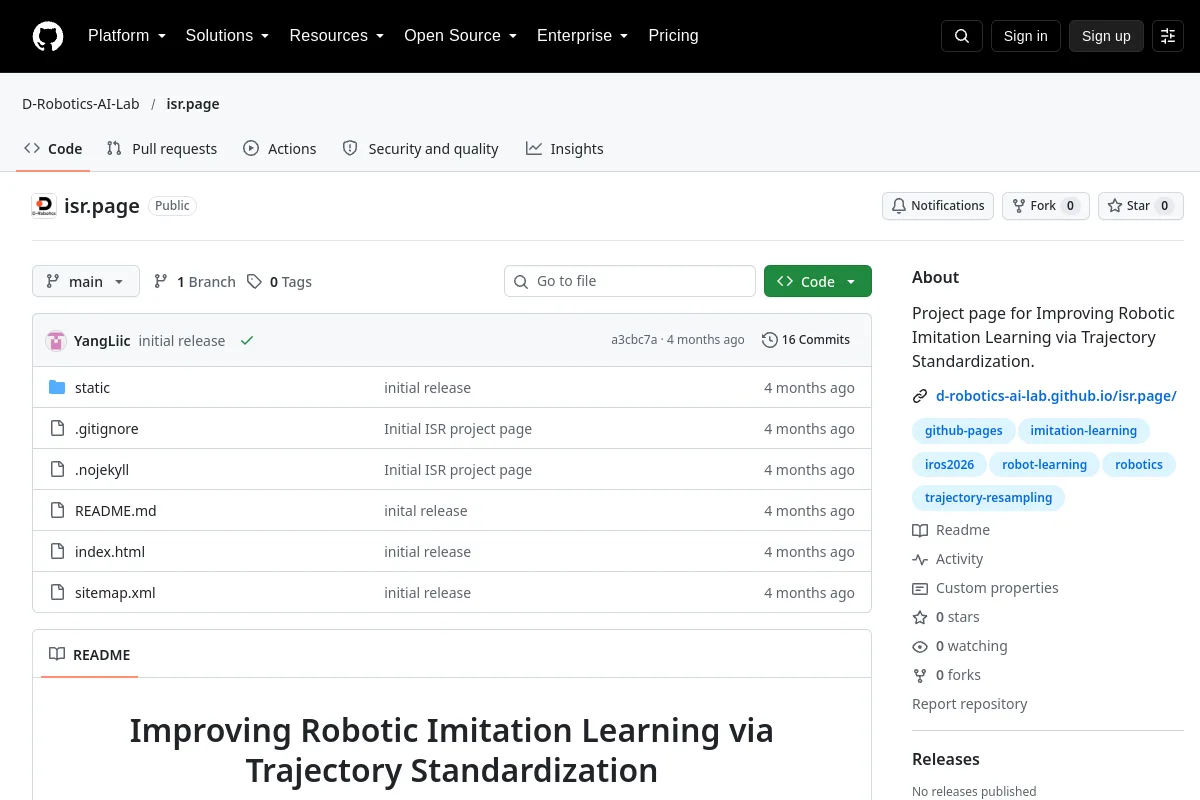Screen dimensions: 1200x800
Task: Select the robotics topic tag
Action: tap(1139, 465)
